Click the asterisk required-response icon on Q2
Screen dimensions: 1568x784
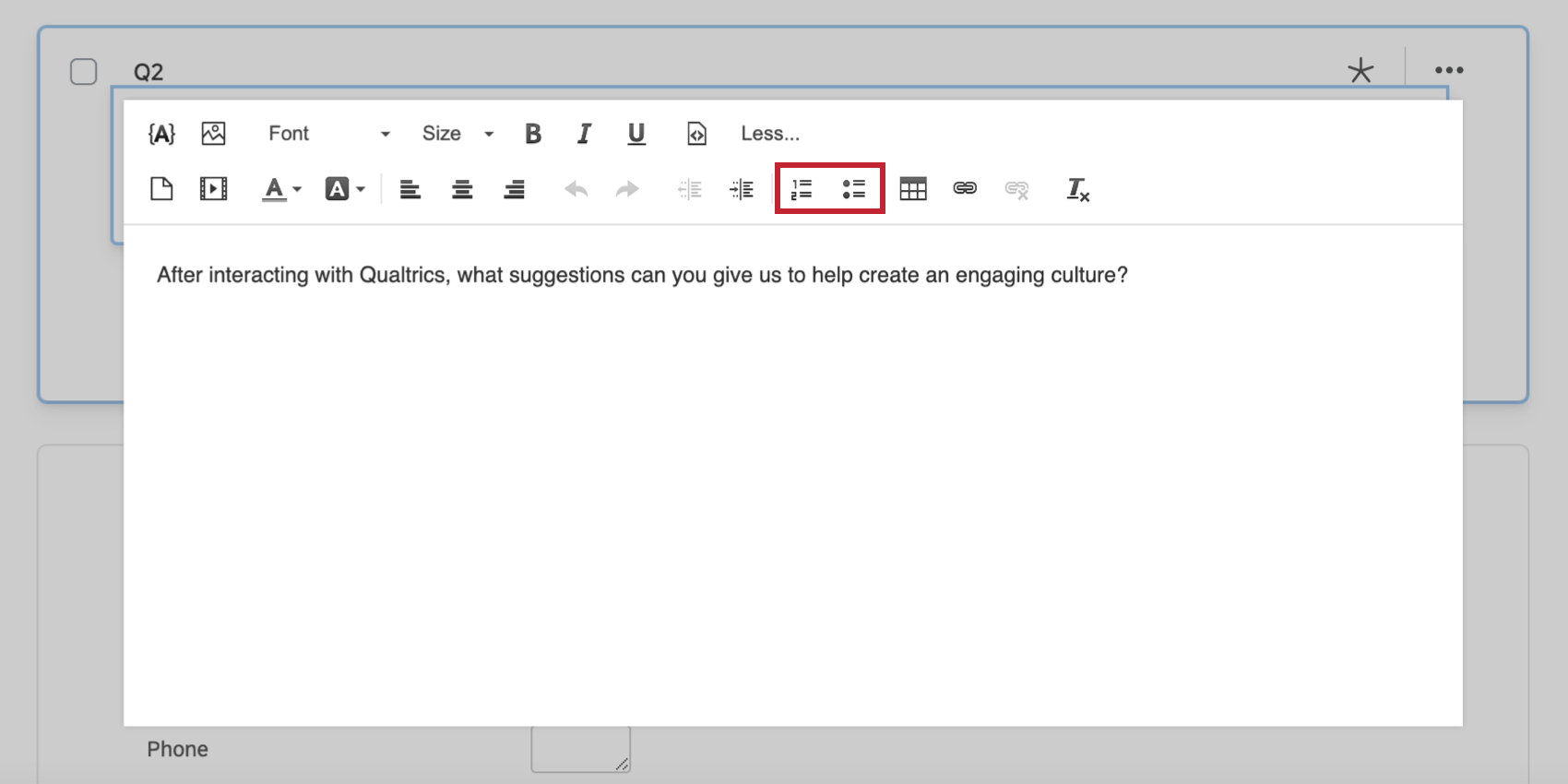(x=1360, y=70)
